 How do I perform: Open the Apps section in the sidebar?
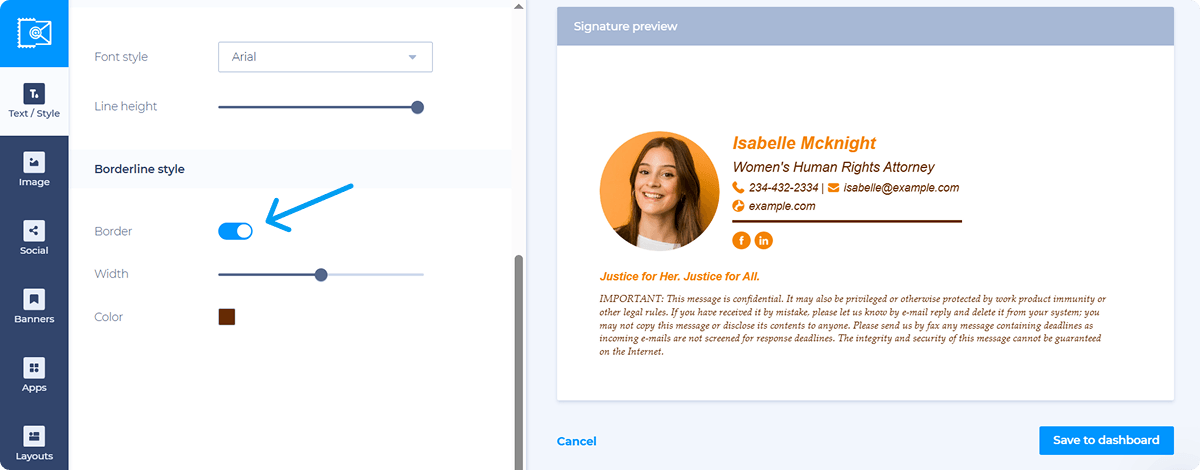tap(34, 376)
